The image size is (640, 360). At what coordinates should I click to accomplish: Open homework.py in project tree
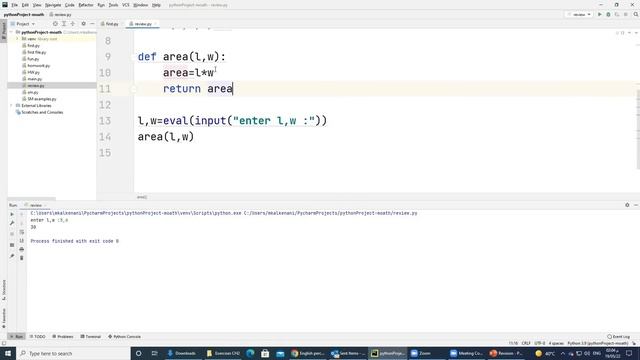[38, 66]
